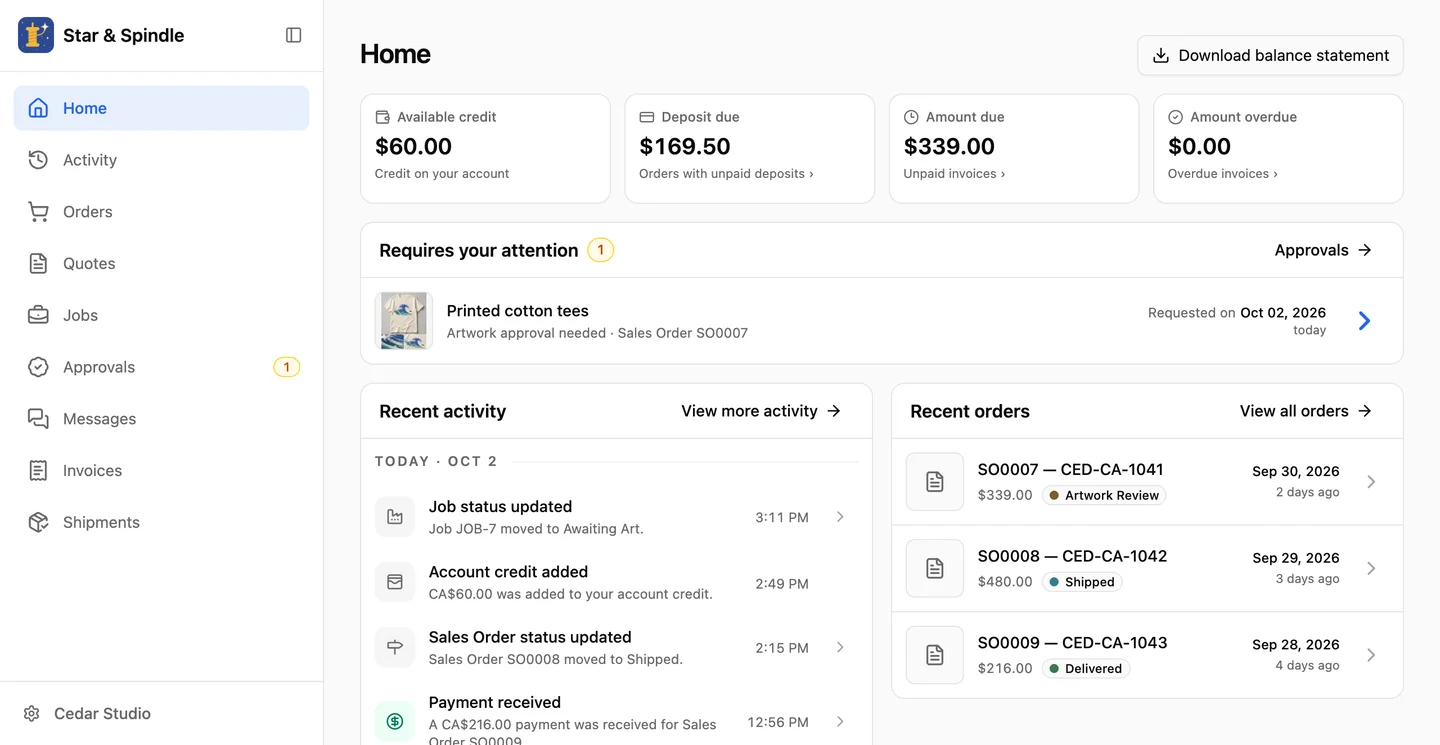Click the check-circle icon beside Amount overdue
1440x745 pixels.
pyautogui.click(x=1175, y=117)
